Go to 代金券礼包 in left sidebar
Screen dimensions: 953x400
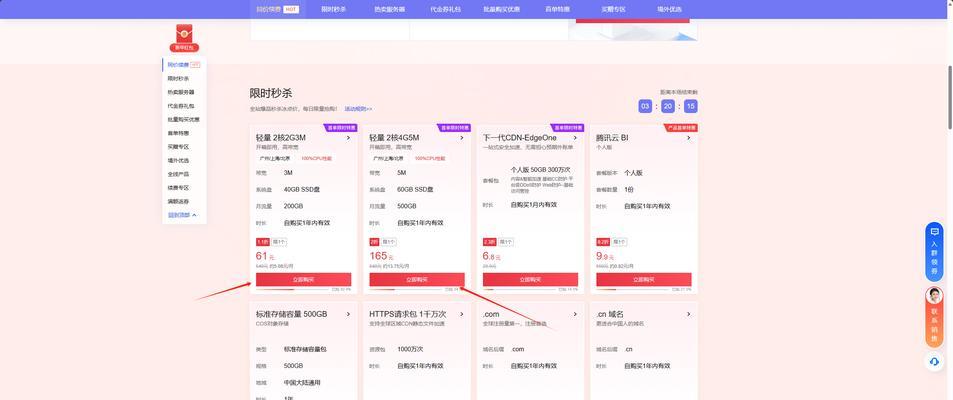pyautogui.click(x=181, y=106)
